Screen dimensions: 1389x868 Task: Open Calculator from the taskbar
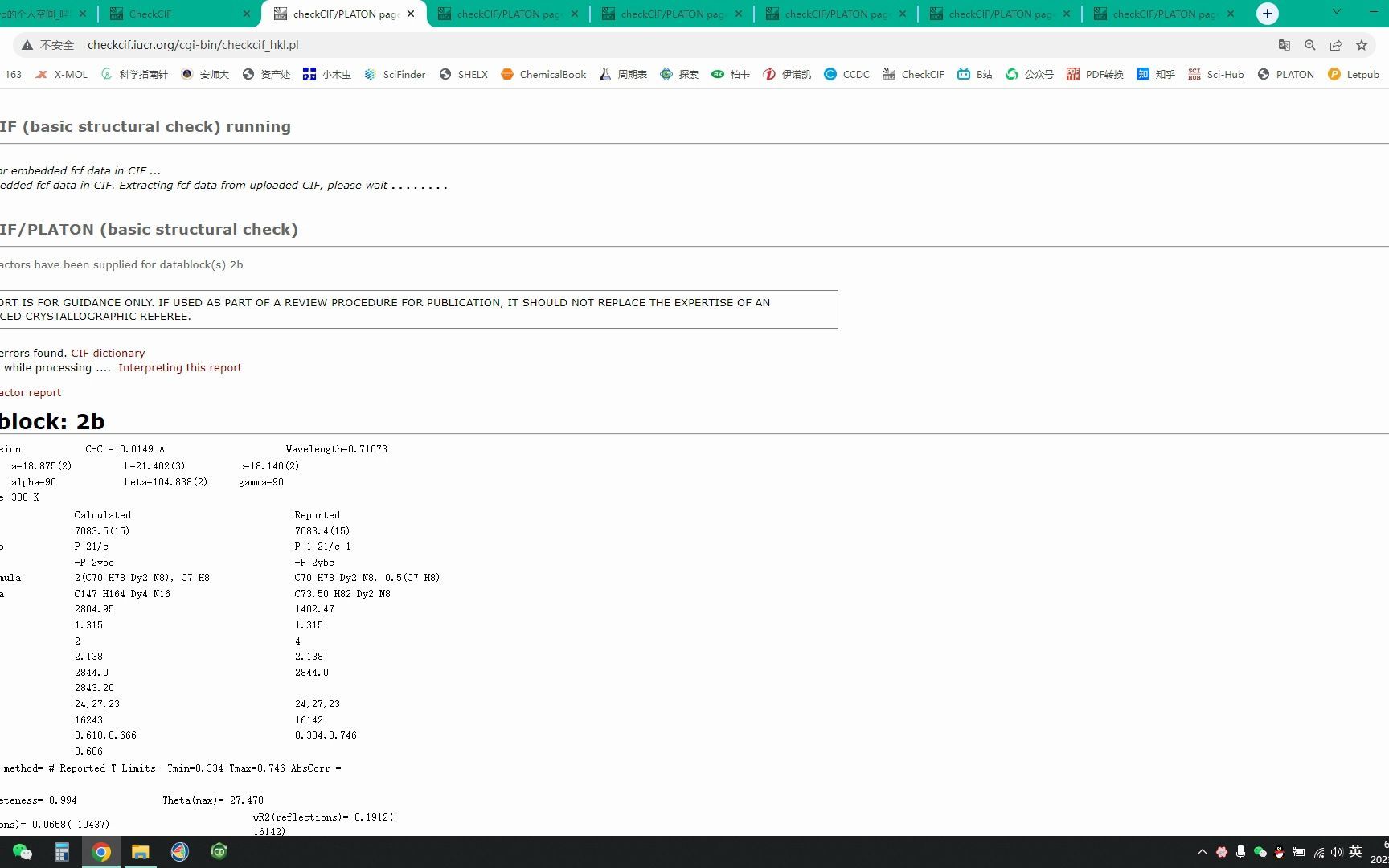click(x=62, y=852)
